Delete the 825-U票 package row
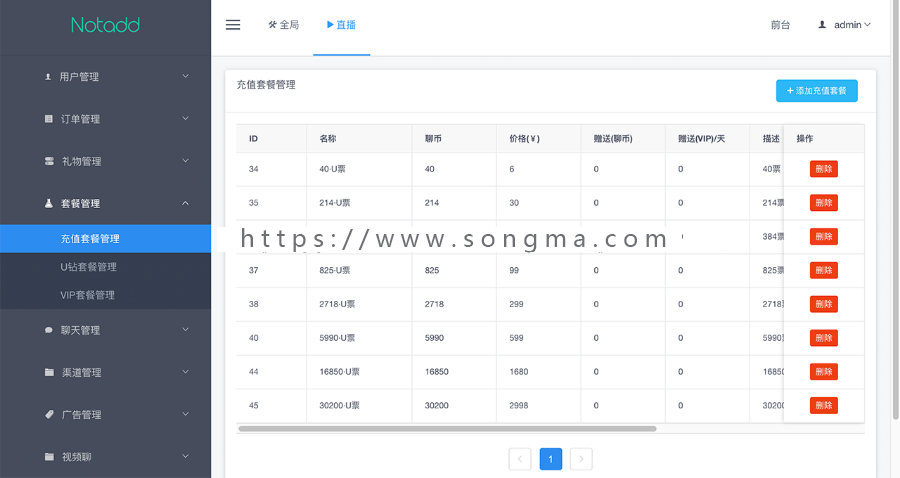Image resolution: width=900 pixels, height=478 pixels. coord(824,270)
